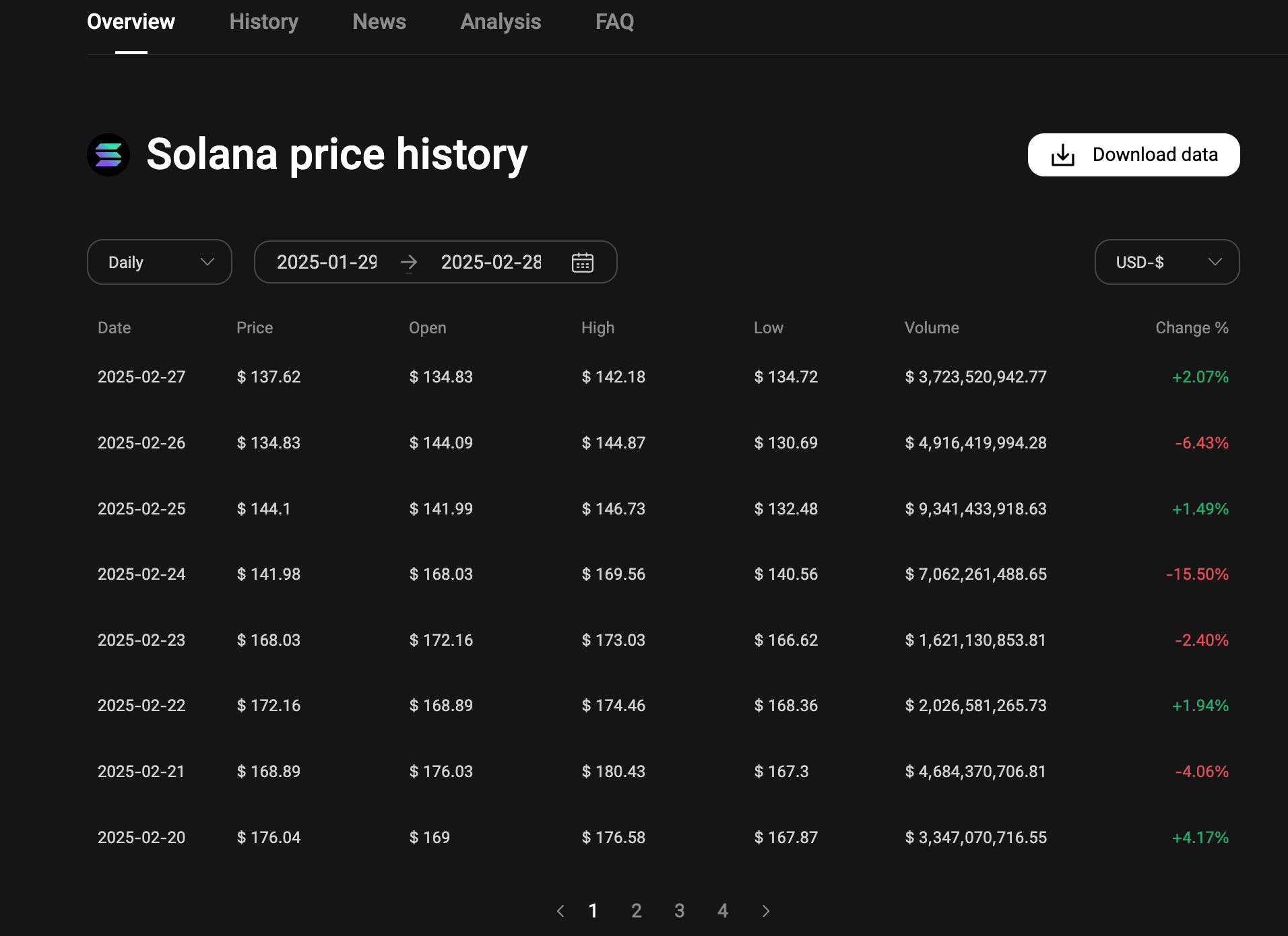Open the calendar icon next to date range

point(582,262)
